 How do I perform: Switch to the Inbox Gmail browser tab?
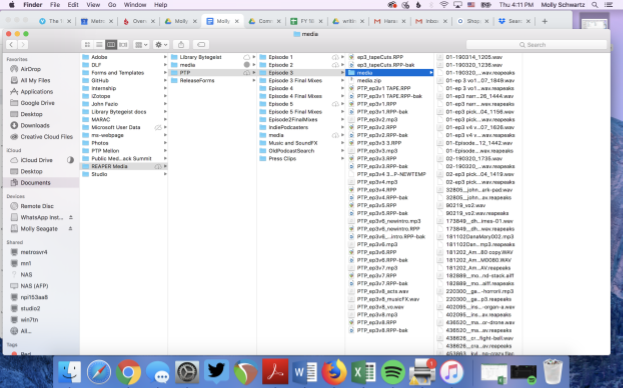[431, 21]
